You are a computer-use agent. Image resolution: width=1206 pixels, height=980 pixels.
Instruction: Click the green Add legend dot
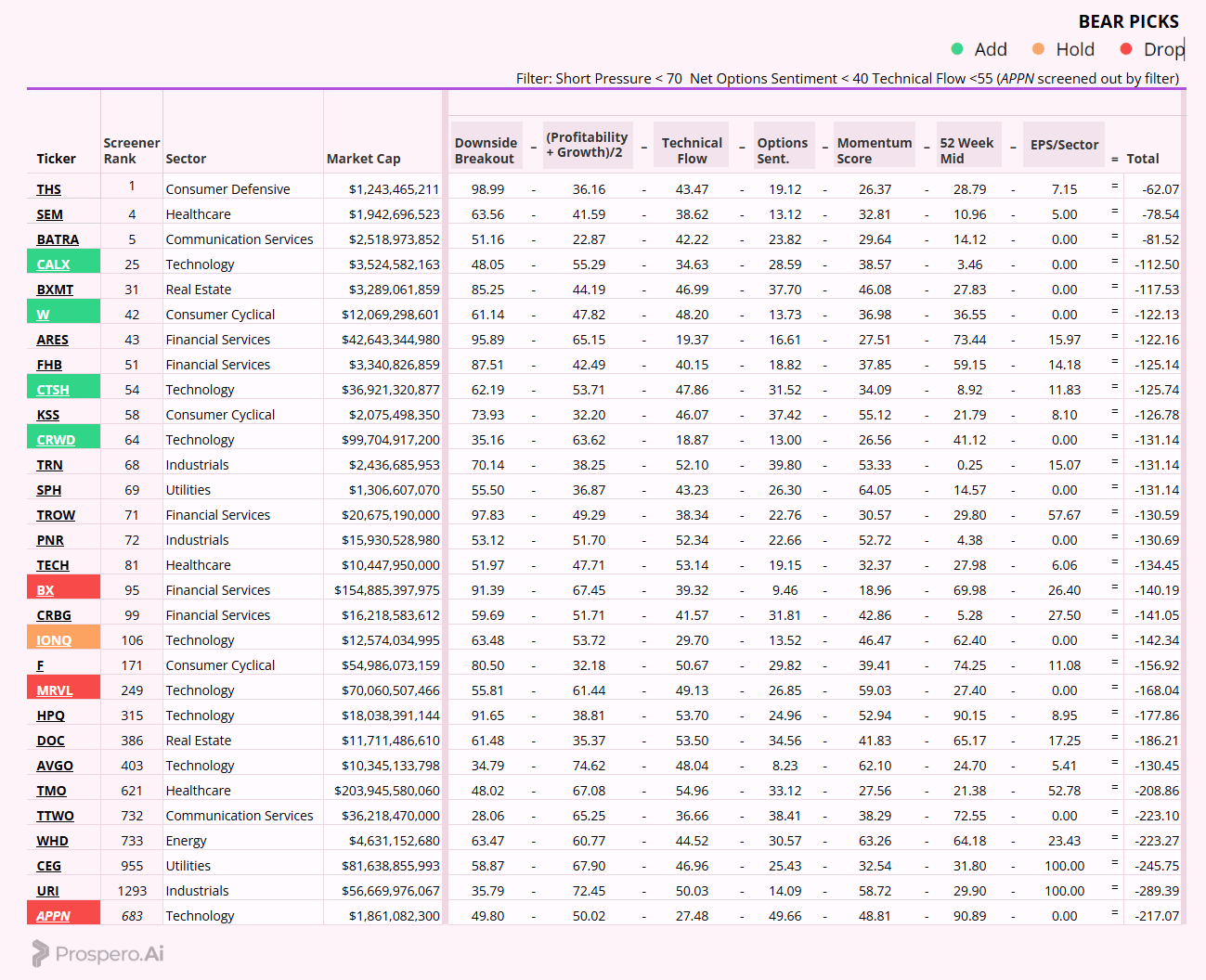957,49
